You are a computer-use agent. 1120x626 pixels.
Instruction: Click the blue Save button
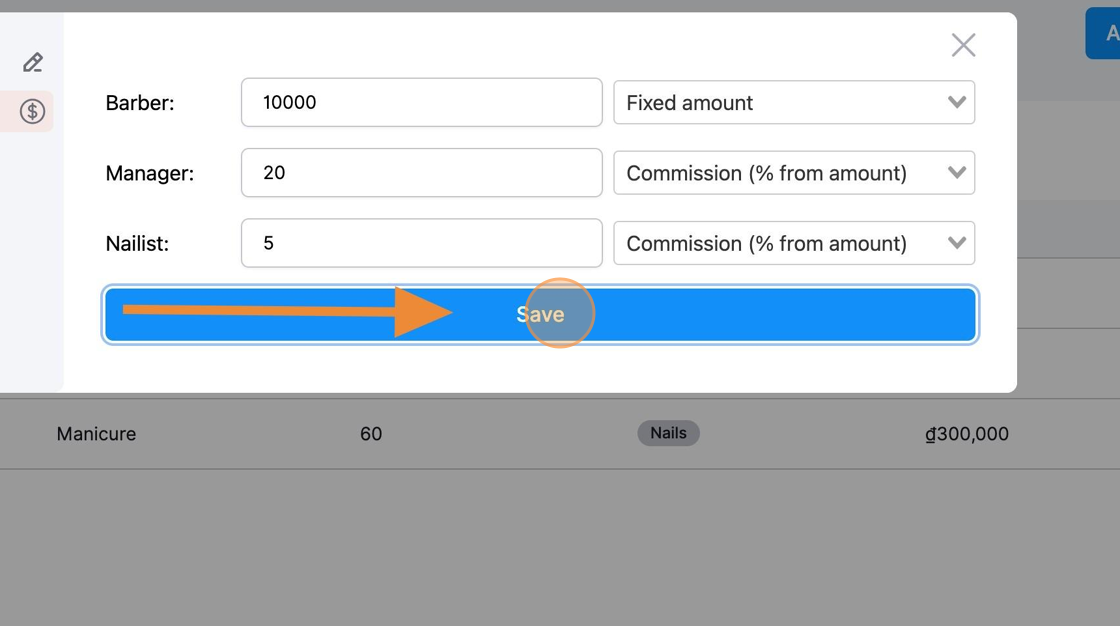pos(540,314)
